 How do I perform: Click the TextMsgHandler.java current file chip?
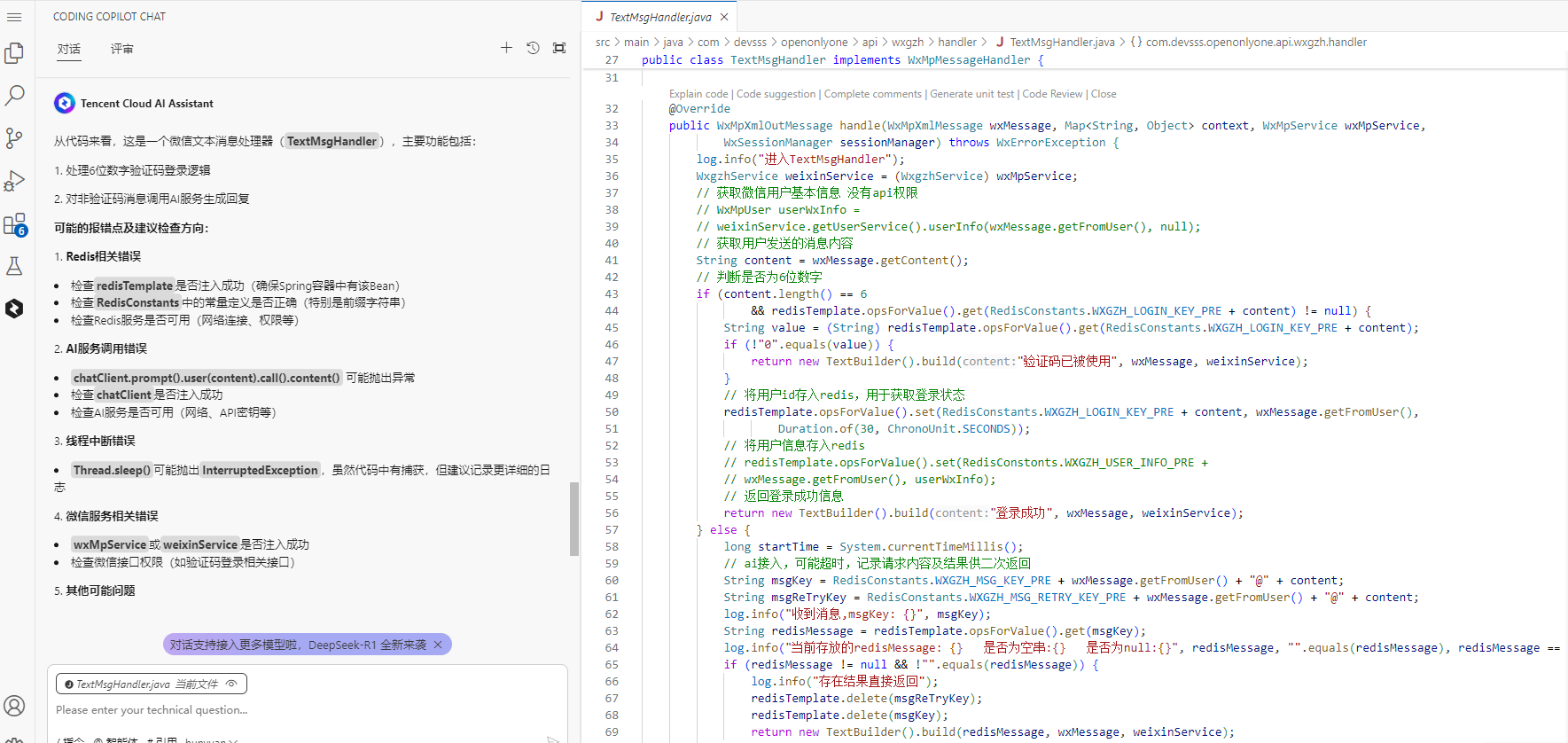[152, 684]
